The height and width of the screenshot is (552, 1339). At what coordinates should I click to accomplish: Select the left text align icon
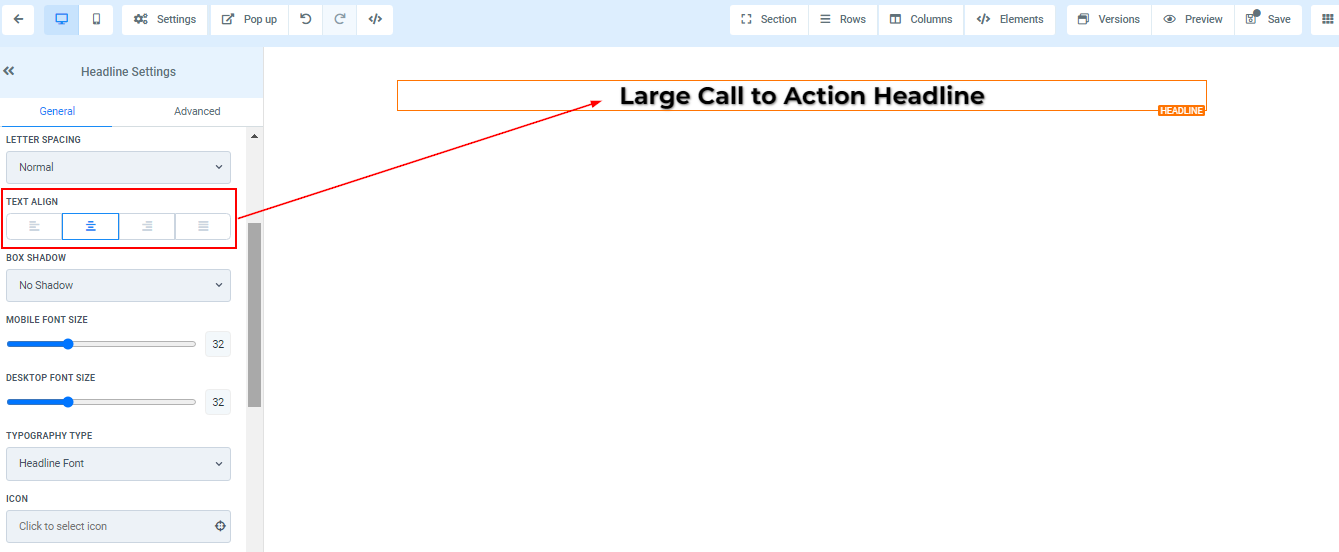[x=34, y=227]
